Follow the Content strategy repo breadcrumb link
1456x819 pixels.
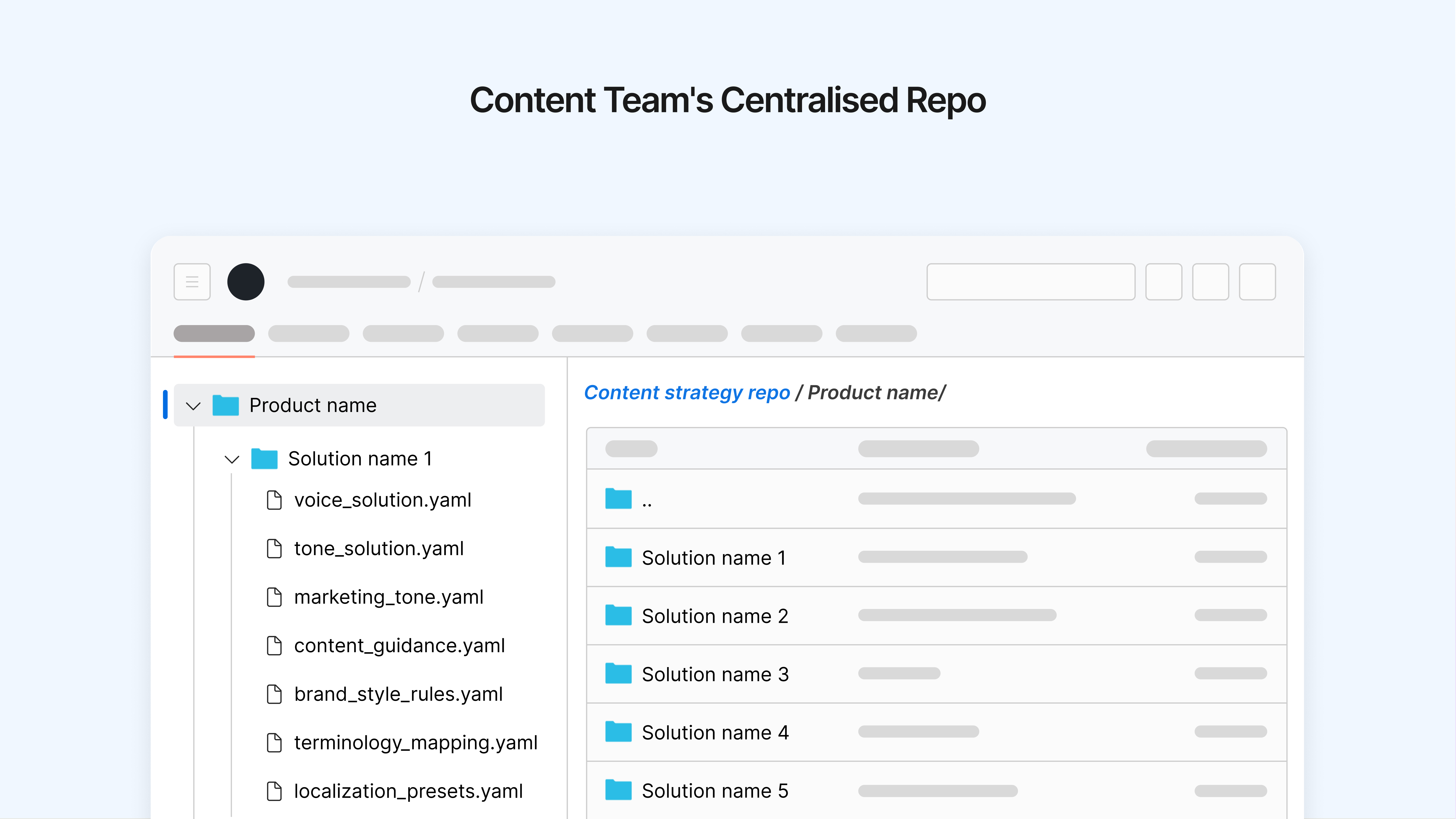[x=687, y=392]
